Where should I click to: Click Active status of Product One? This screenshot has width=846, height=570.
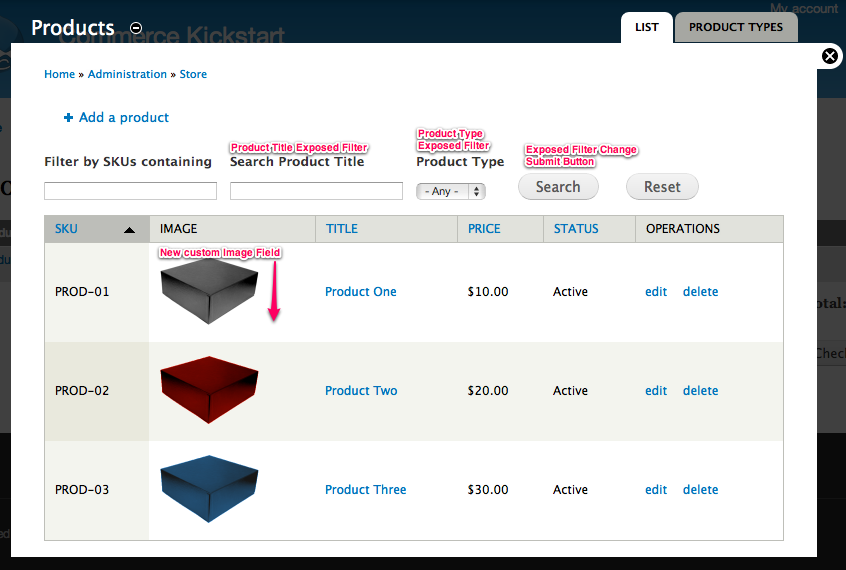point(570,291)
